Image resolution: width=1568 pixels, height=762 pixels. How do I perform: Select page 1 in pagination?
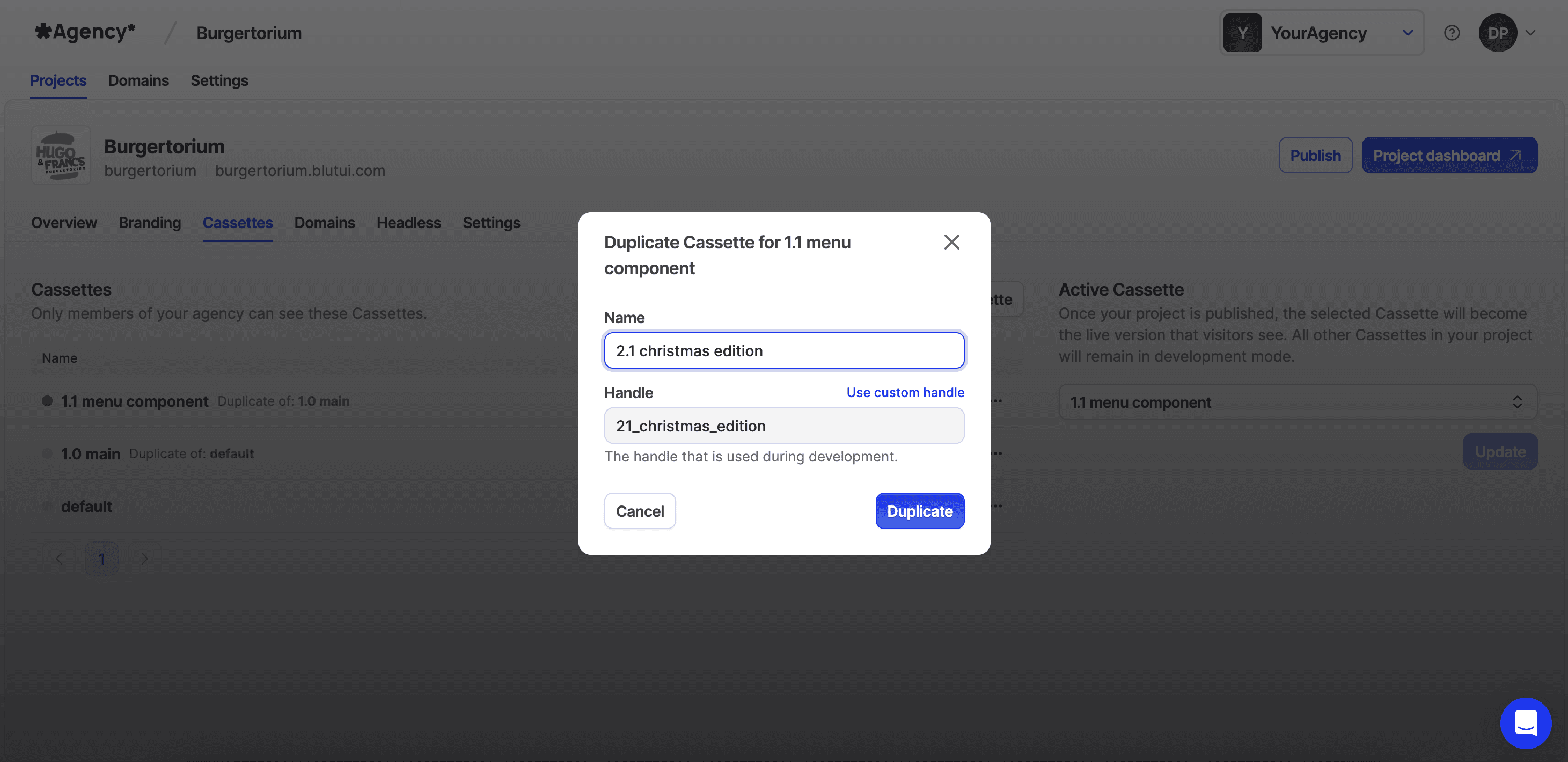(101, 558)
